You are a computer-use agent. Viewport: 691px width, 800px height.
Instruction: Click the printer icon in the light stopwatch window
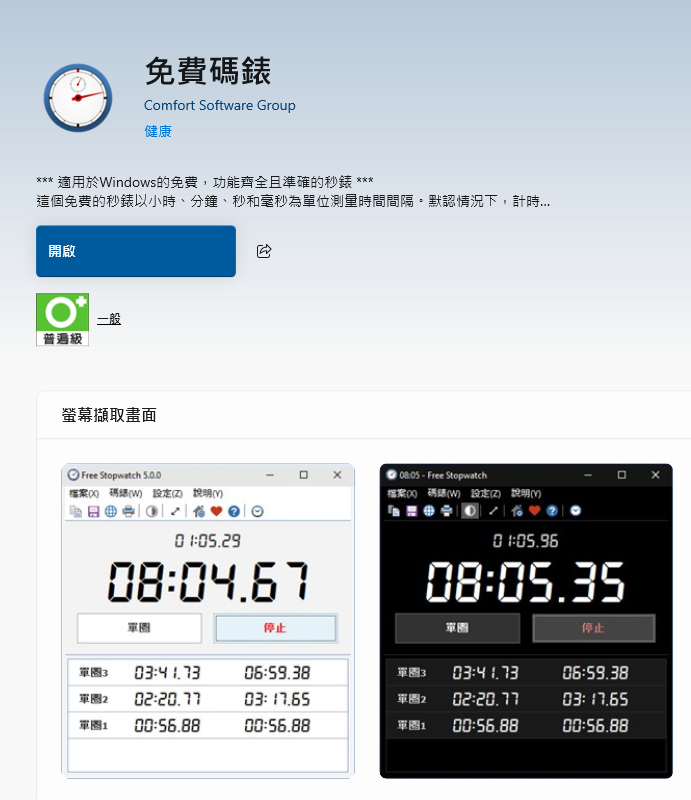tap(128, 511)
